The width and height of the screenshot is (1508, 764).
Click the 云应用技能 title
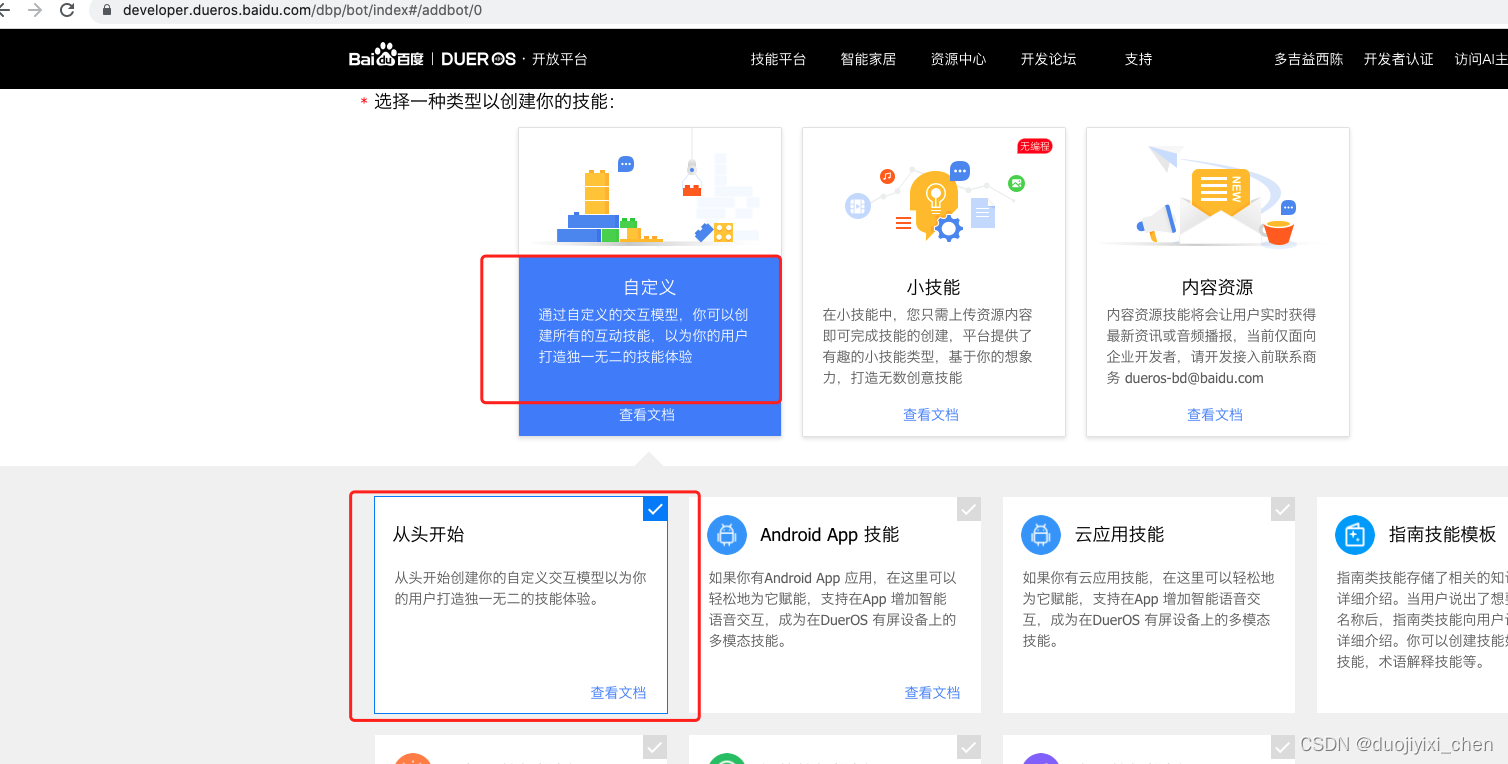click(x=1119, y=535)
